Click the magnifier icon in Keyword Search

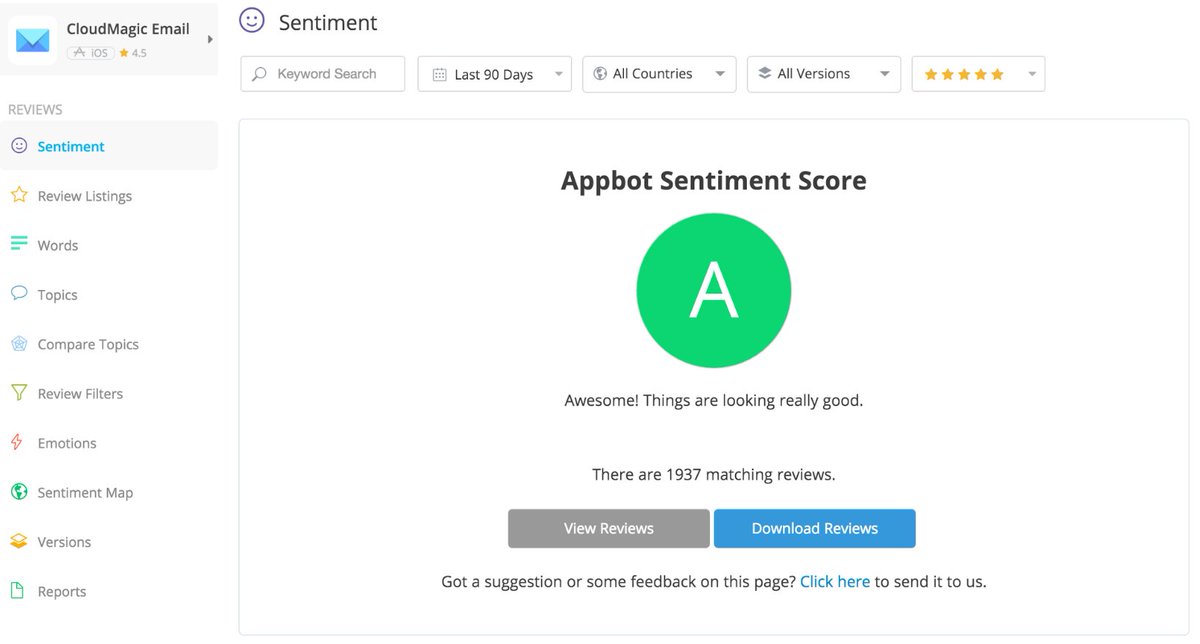click(x=260, y=74)
